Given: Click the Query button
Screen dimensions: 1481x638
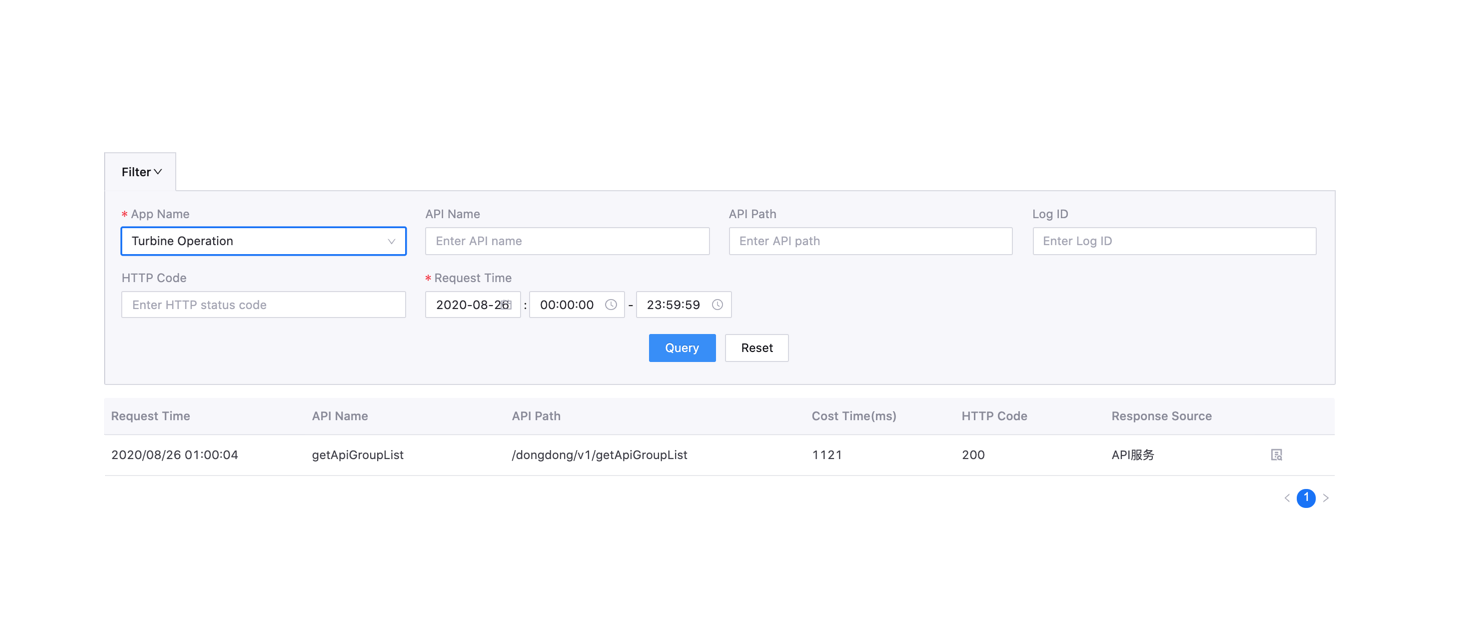Looking at the screenshot, I should (x=682, y=348).
